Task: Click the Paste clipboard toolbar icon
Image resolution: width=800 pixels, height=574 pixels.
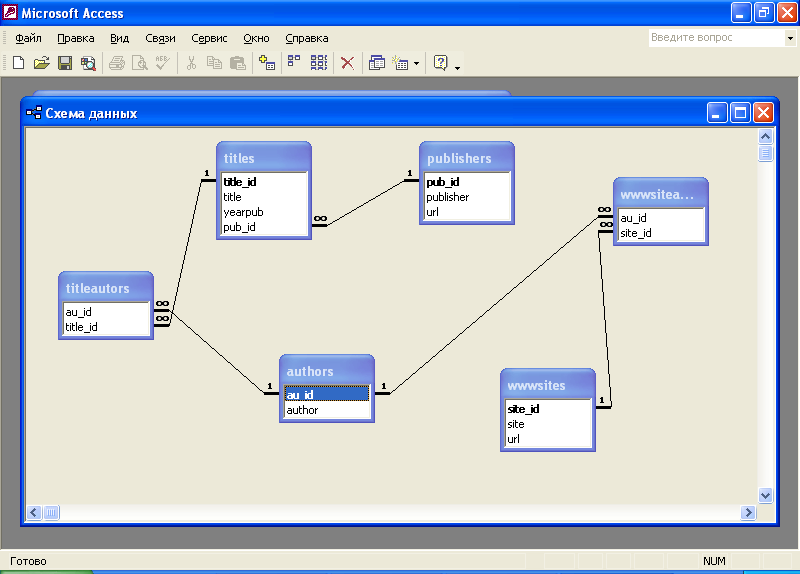Action: (238, 63)
